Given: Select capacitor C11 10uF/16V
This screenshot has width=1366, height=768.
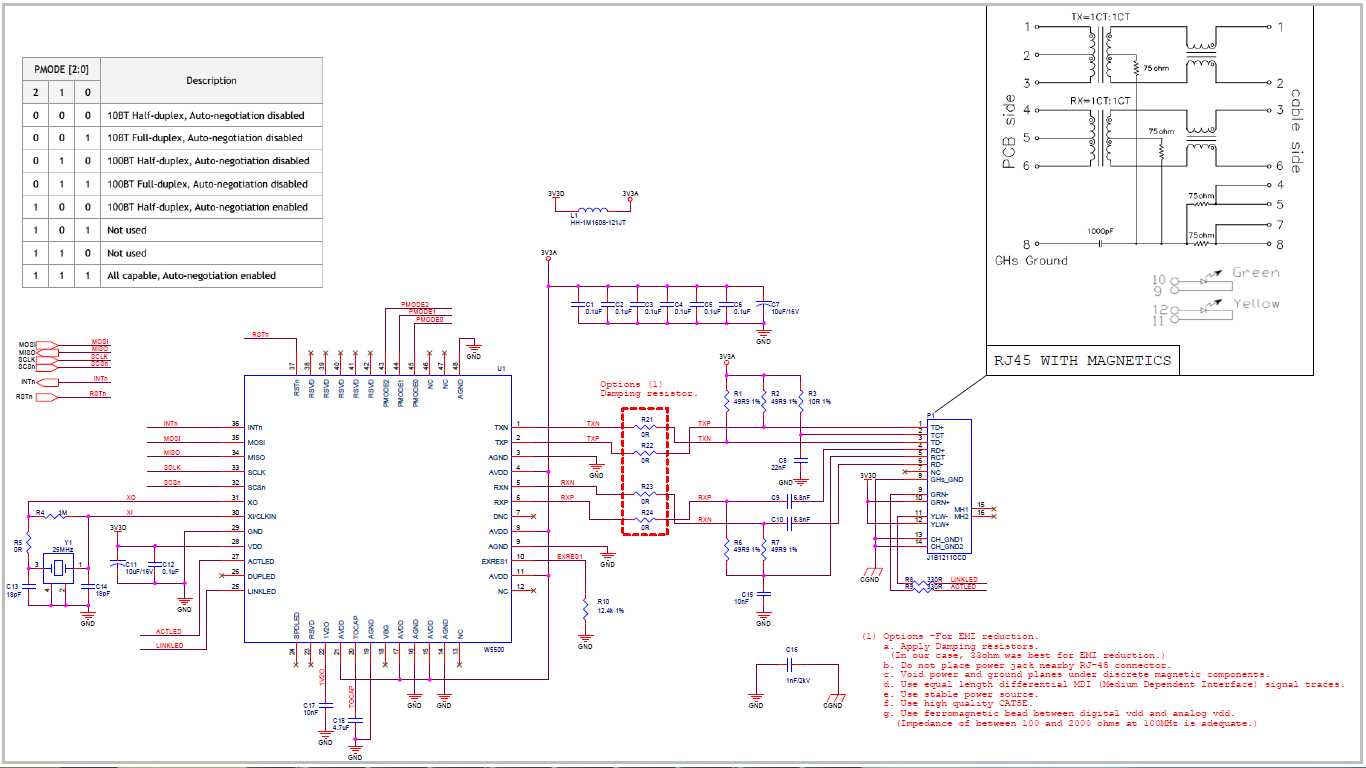Looking at the screenshot, I should pyautogui.click(x=118, y=564).
